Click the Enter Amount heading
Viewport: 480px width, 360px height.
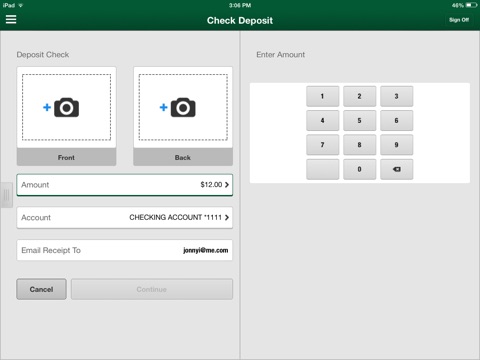click(x=280, y=55)
